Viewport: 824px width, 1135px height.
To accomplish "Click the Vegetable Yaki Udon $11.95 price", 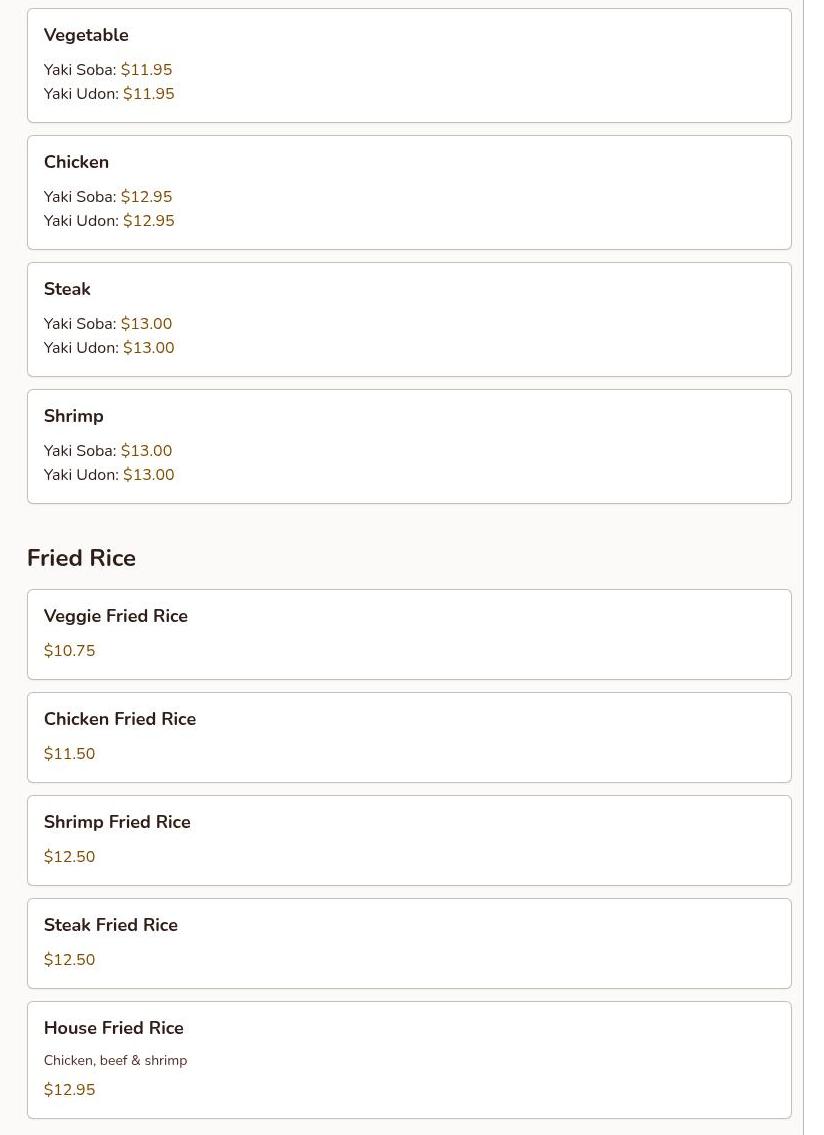I will pos(148,93).
